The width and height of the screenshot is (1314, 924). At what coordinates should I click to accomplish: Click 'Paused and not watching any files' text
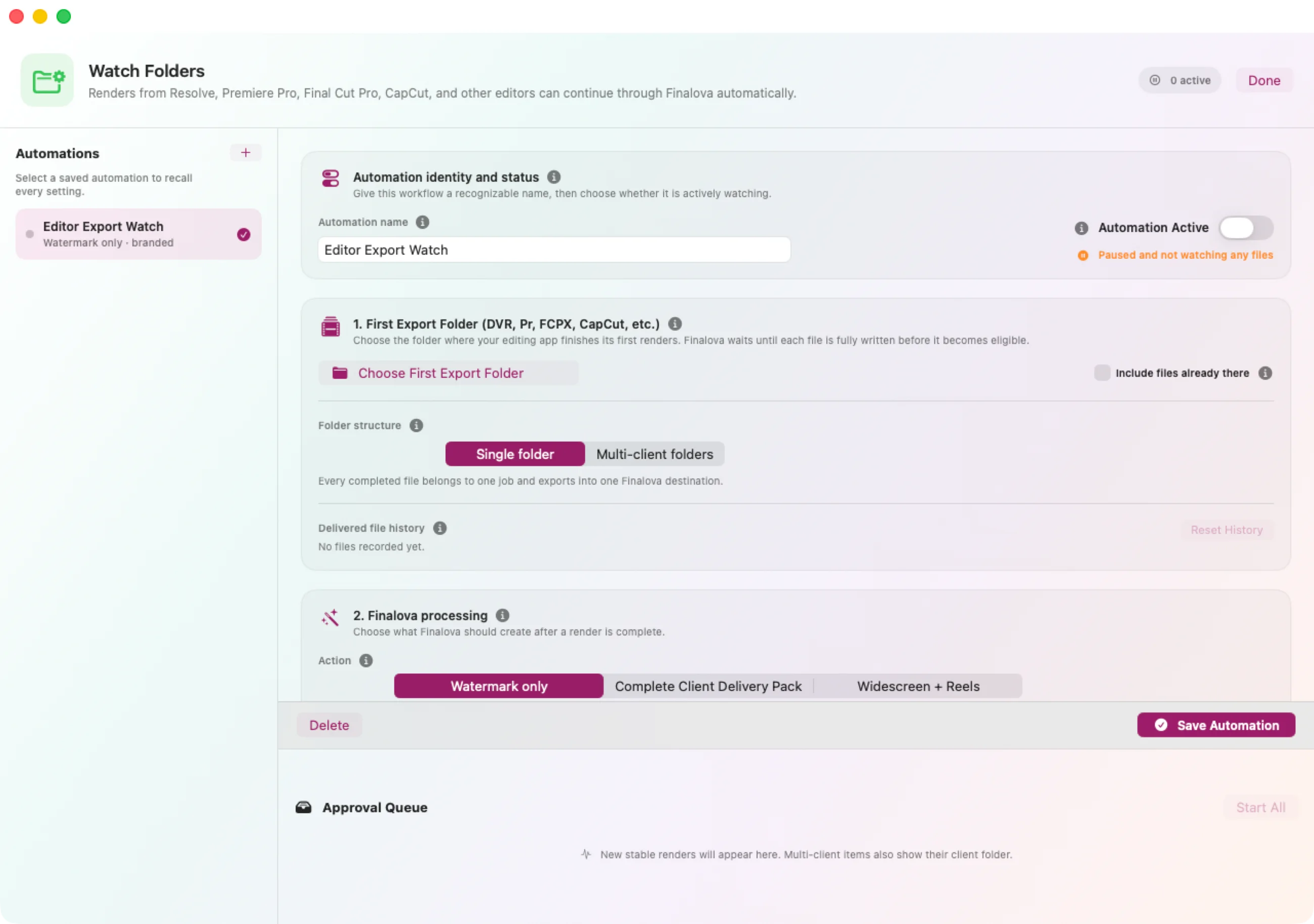click(x=1185, y=255)
